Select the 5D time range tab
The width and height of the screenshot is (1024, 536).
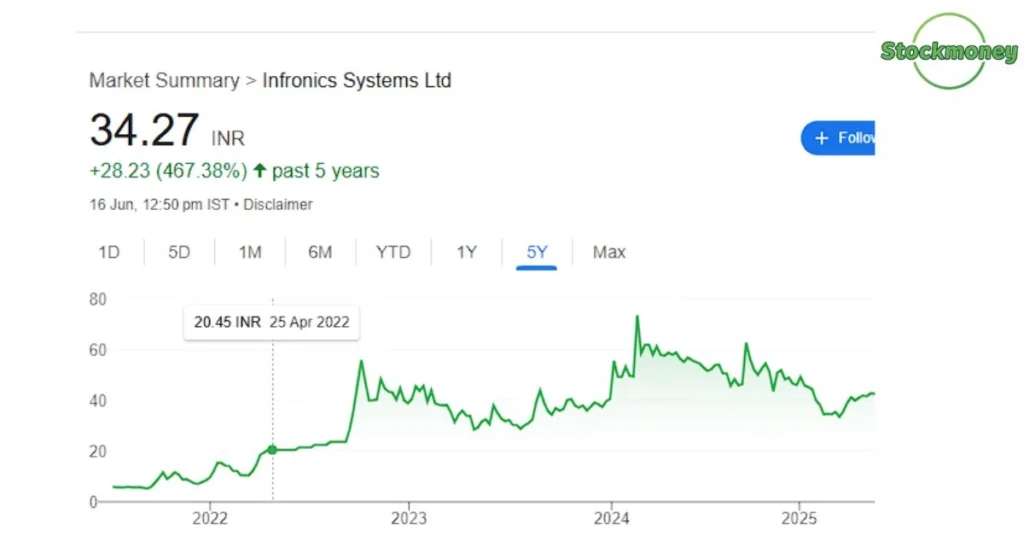(179, 252)
